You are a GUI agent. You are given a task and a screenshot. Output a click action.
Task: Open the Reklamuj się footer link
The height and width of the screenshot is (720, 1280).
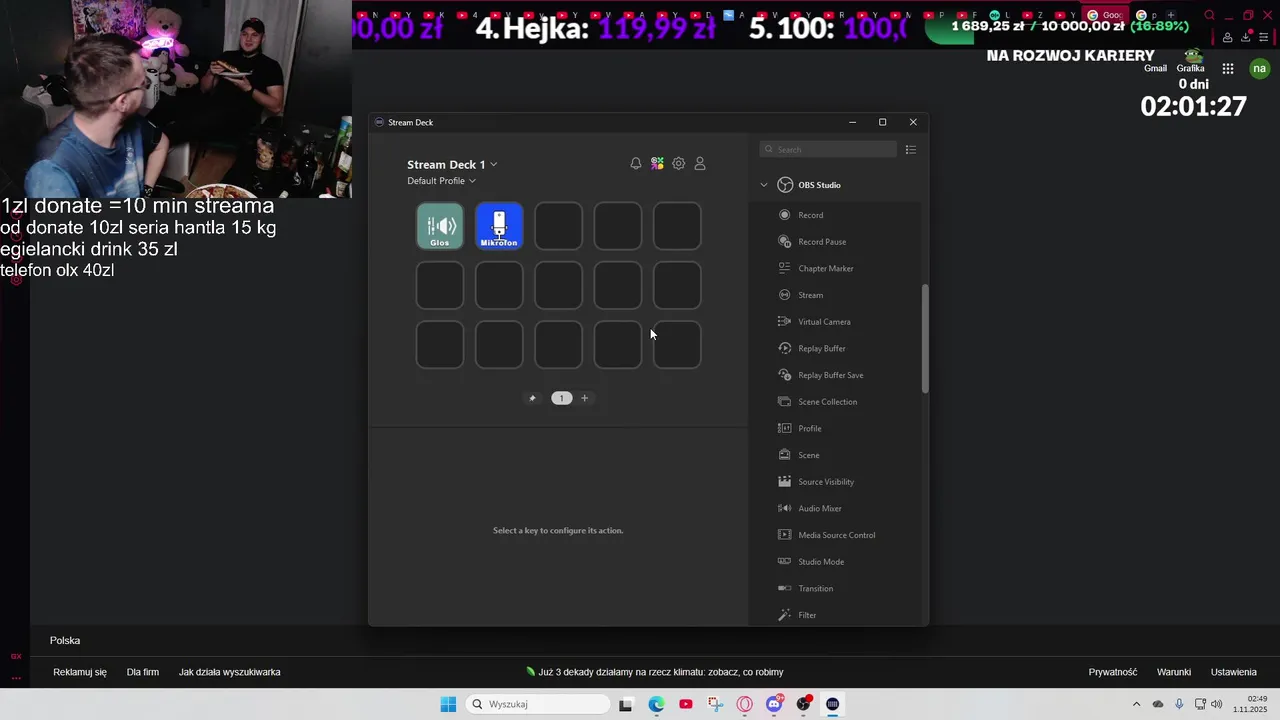pos(80,672)
